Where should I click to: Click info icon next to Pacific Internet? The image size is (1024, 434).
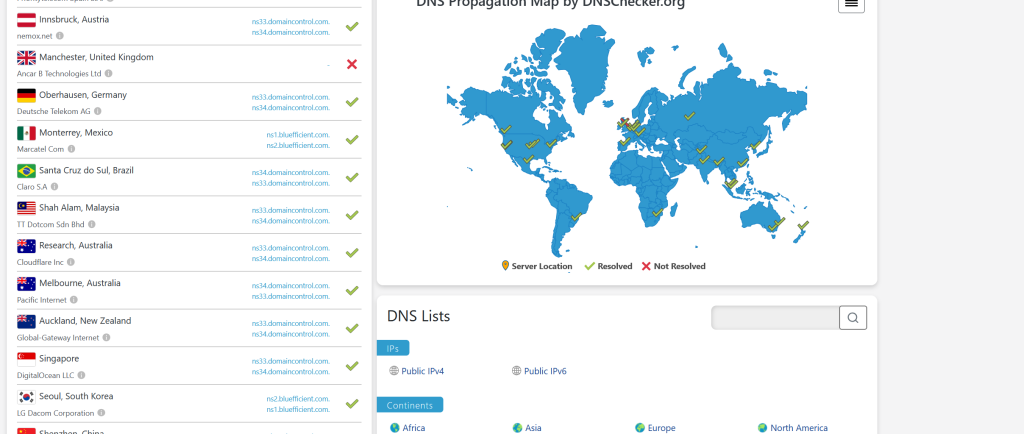(x=74, y=300)
